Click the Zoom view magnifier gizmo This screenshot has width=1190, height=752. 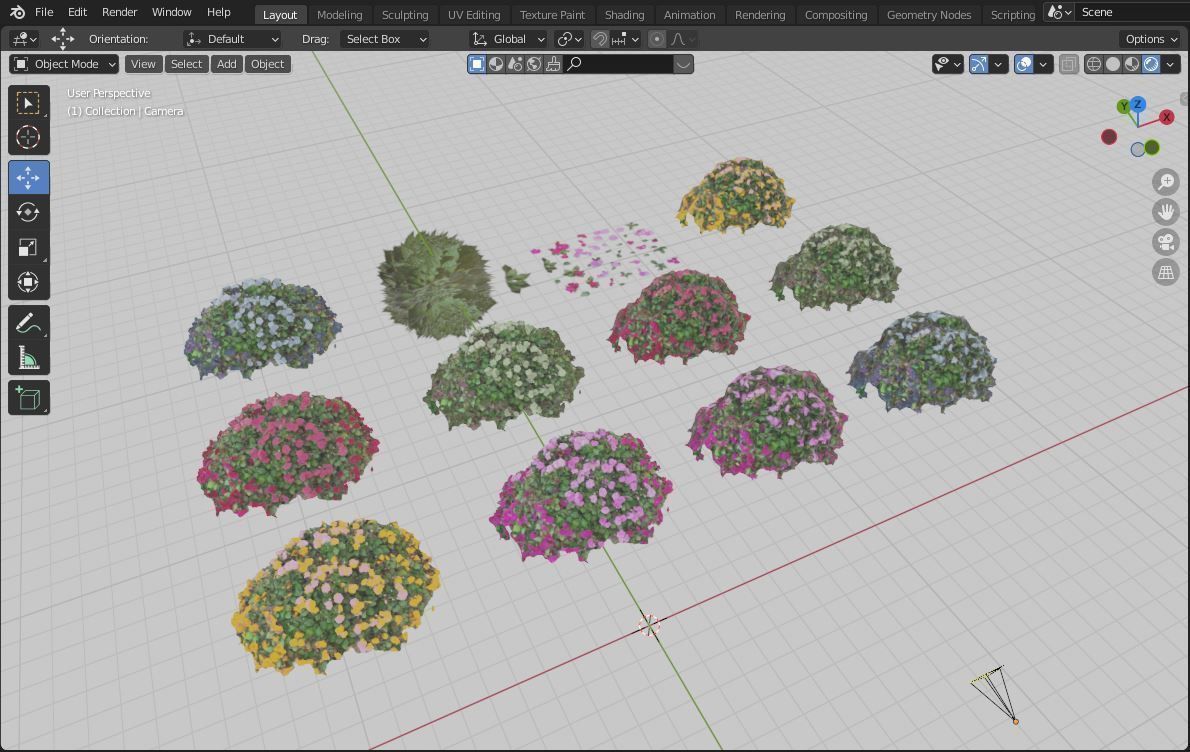[1166, 182]
